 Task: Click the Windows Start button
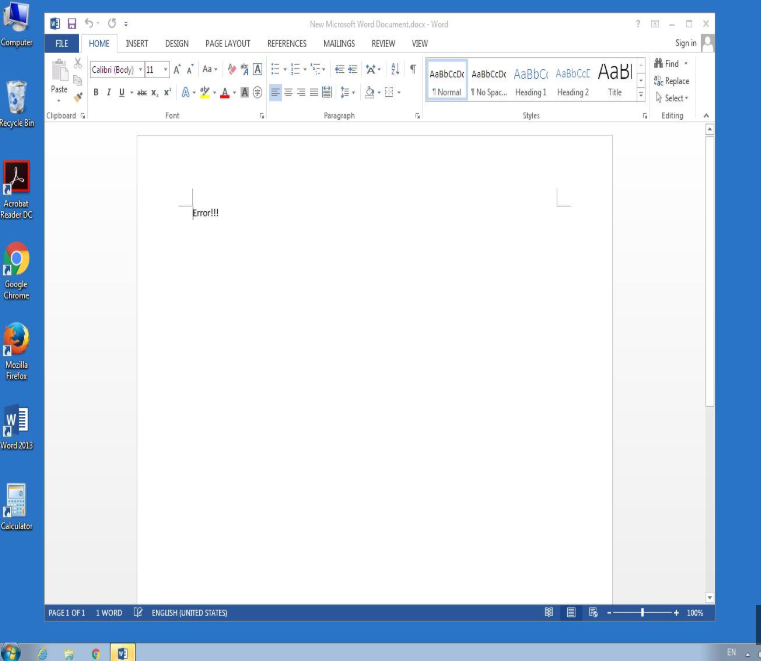tap(10, 653)
